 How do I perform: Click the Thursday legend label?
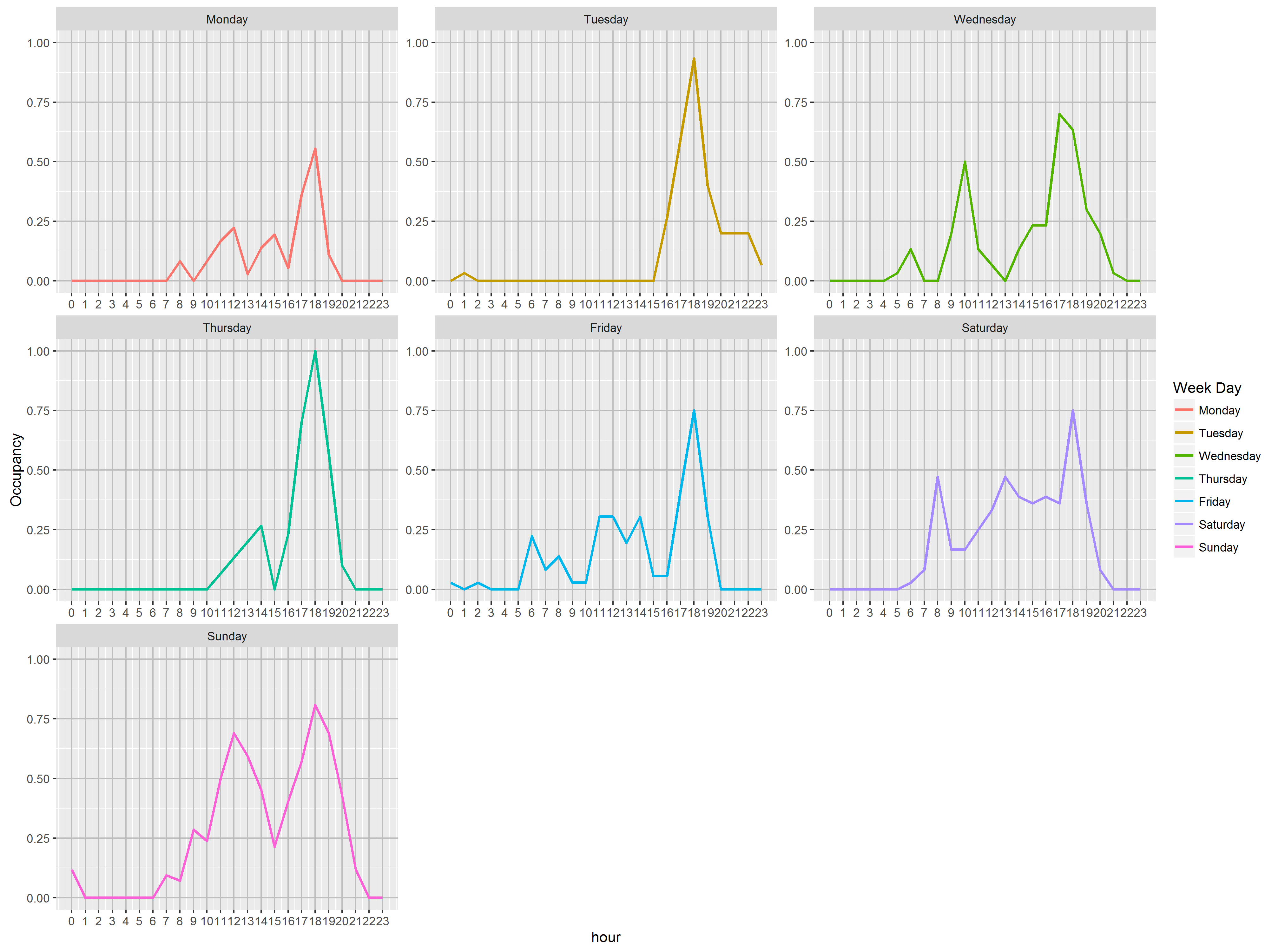1222,479
